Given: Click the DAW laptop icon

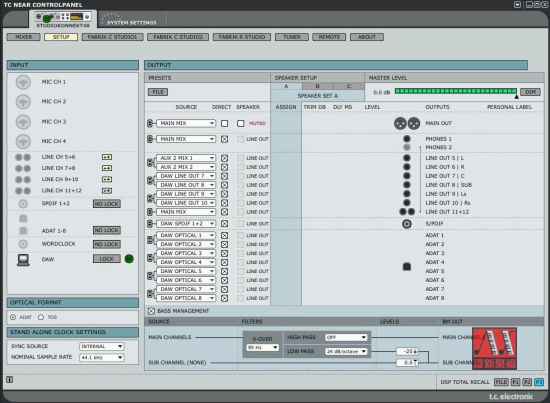Looking at the screenshot, I should tap(23, 260).
